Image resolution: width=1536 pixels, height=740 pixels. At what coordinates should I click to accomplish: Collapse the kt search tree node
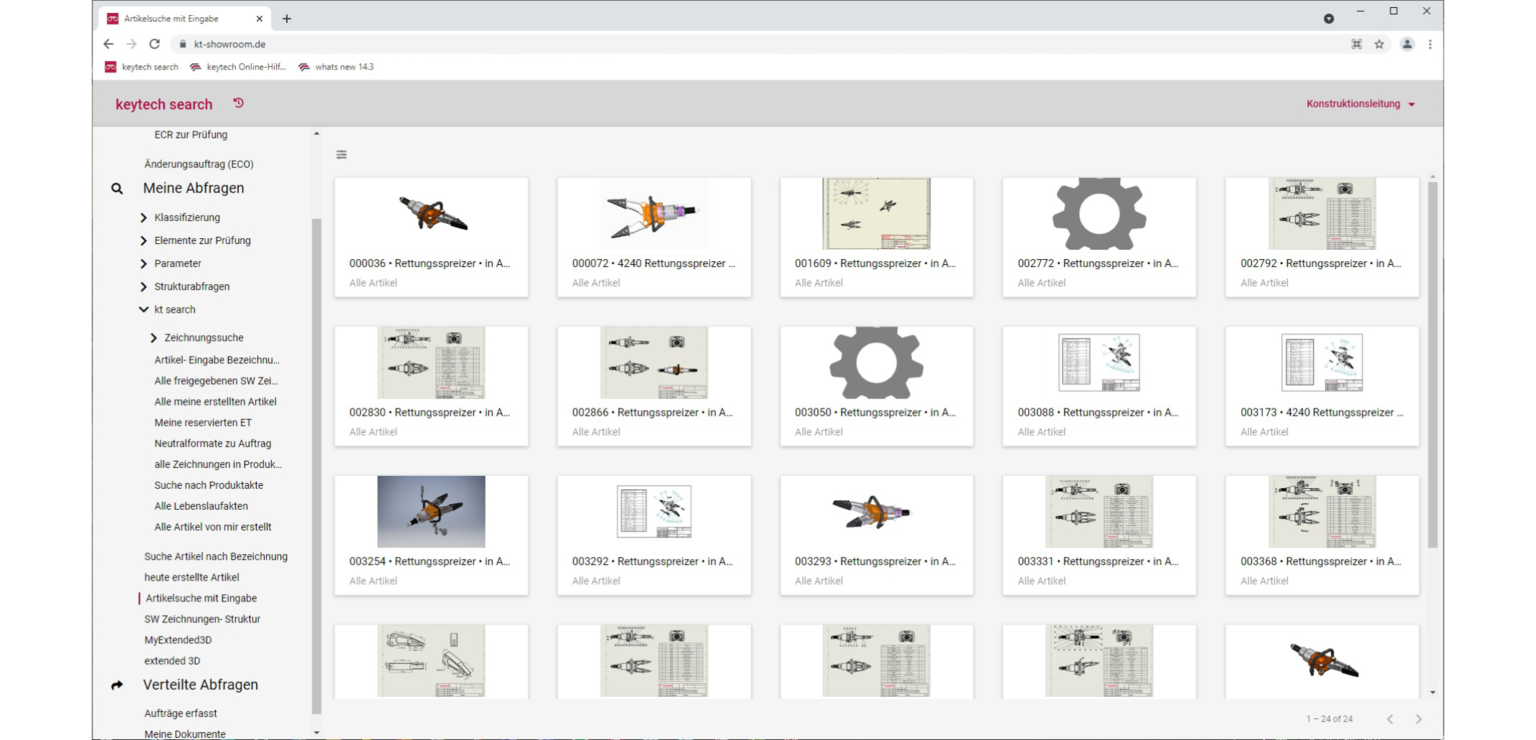tap(144, 310)
